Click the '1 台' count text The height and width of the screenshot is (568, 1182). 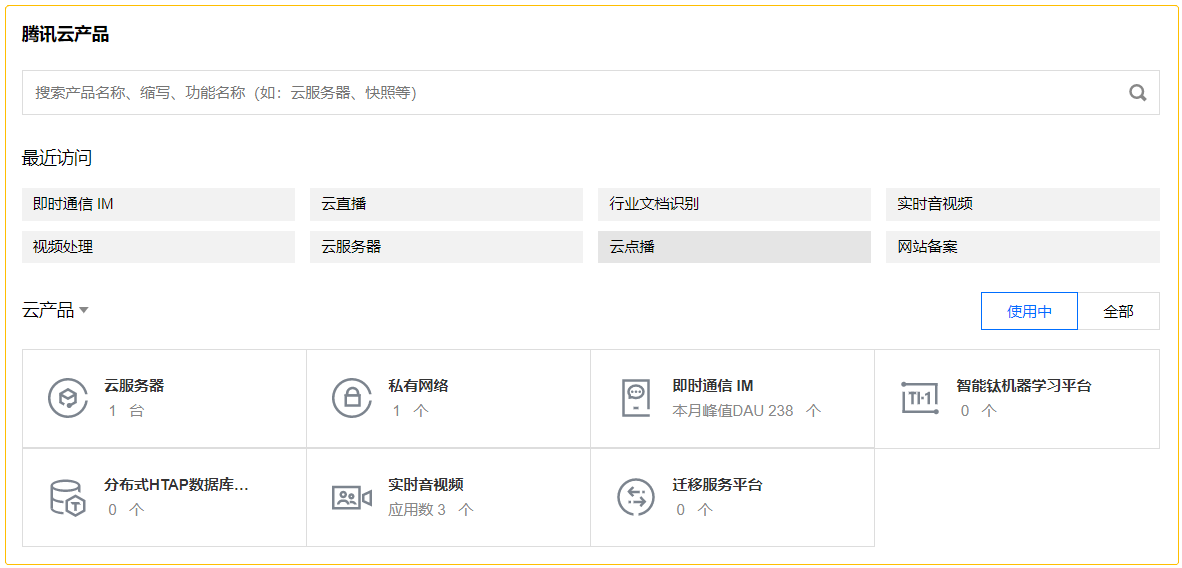point(126,411)
